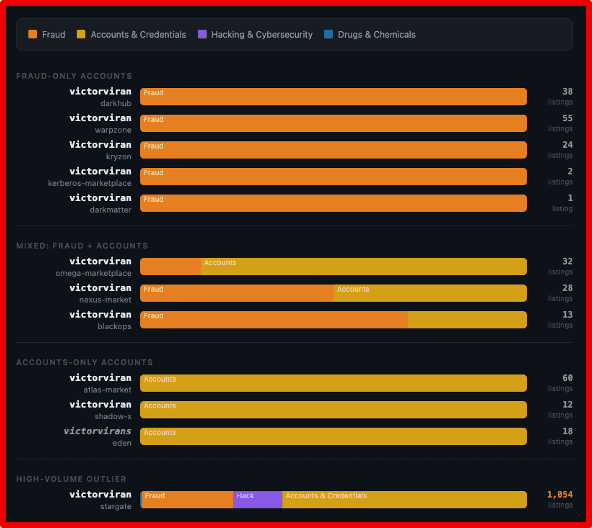Viewport: 592px width, 528px height.
Task: Click the blue Drugs & Chemicals legend swatch
Action: coord(328,34)
